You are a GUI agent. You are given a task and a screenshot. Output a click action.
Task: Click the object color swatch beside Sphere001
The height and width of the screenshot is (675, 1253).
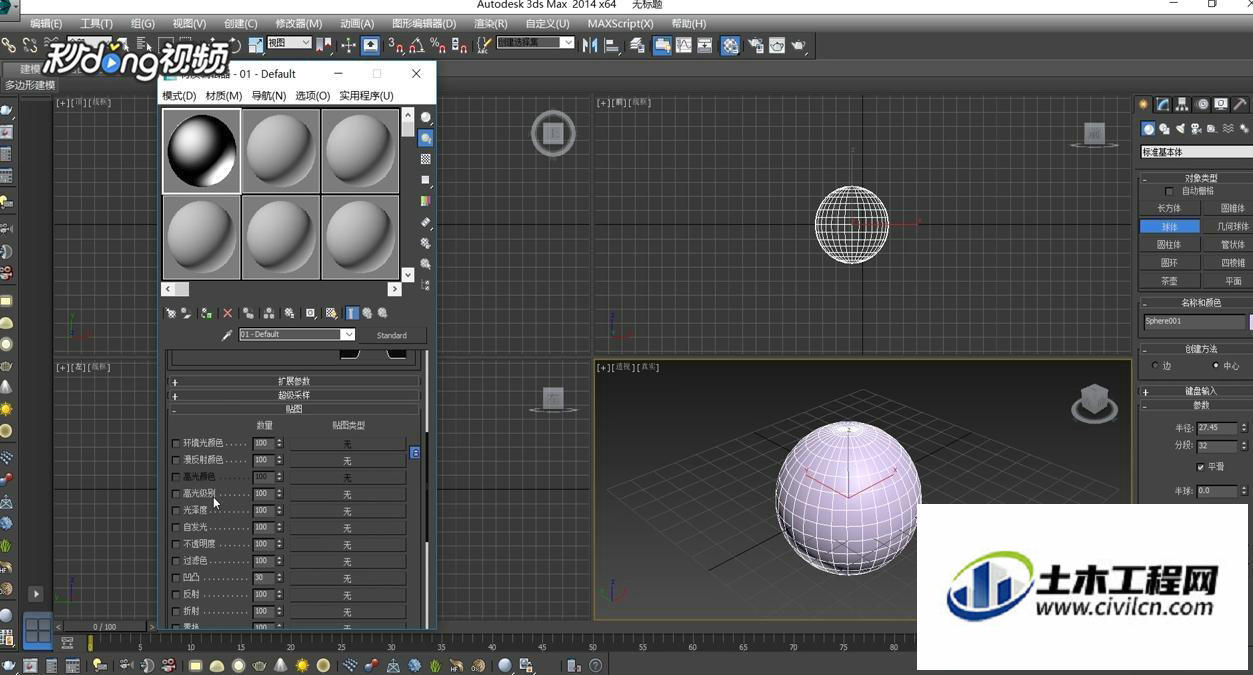point(1250,322)
